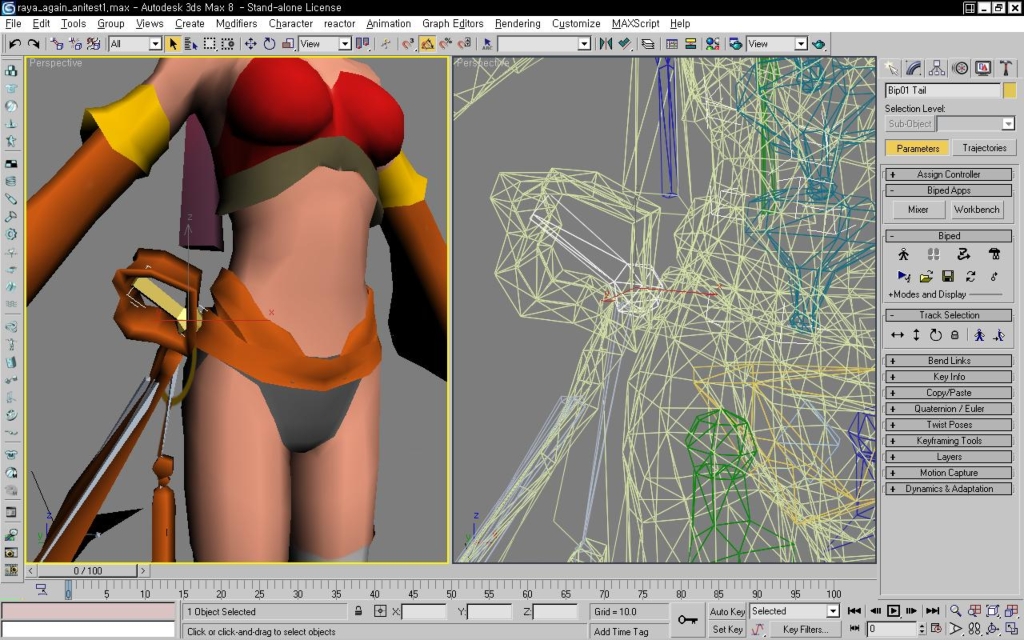Image resolution: width=1024 pixels, height=640 pixels.
Task: Click the Zoom Extents viewport icon
Action: coord(993,611)
